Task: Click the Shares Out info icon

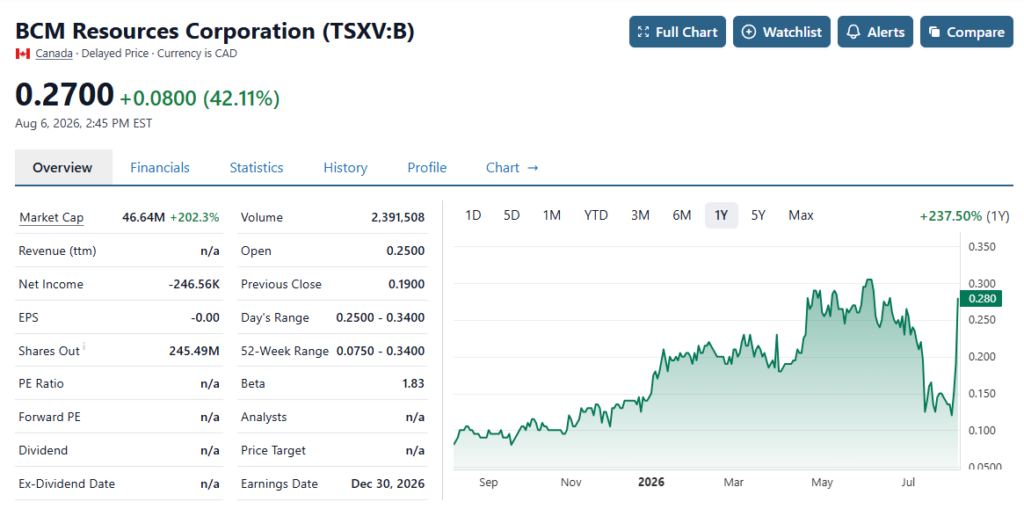Action: pyautogui.click(x=84, y=346)
